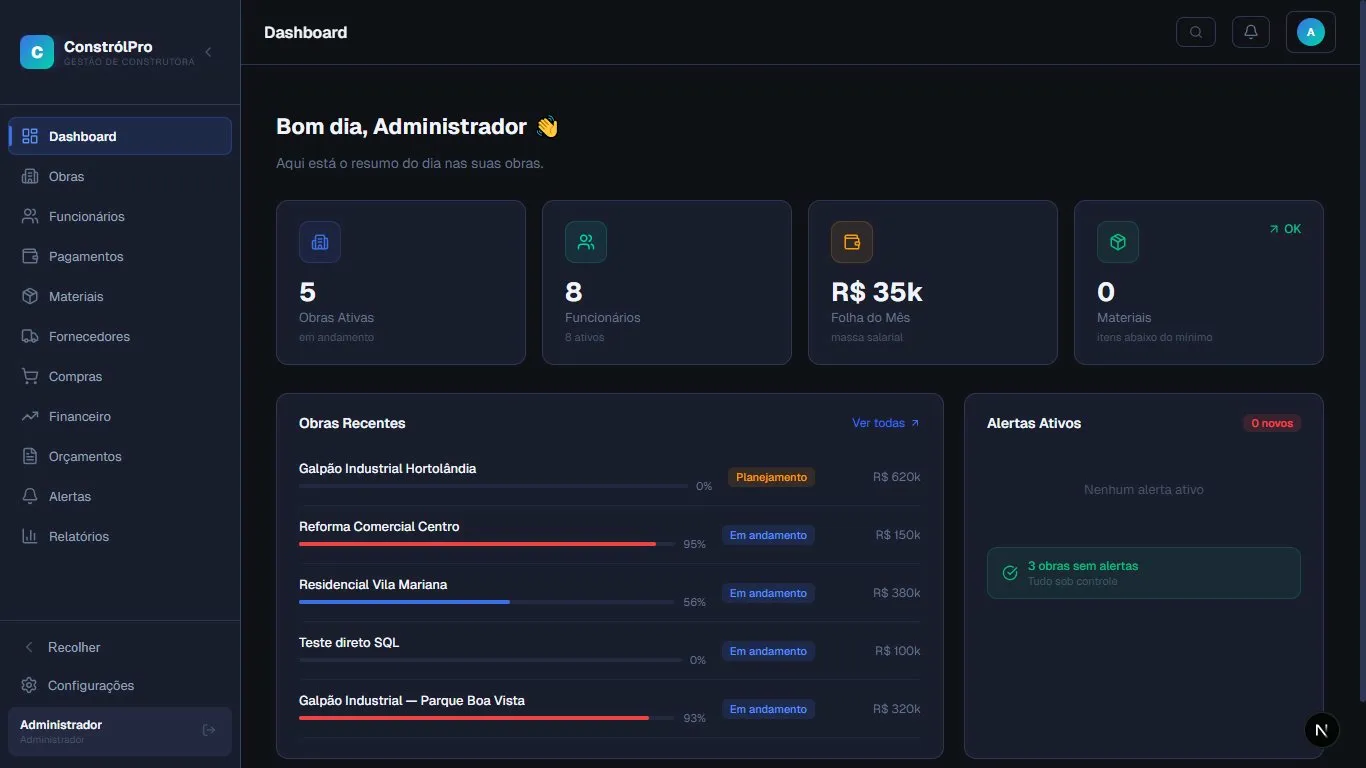Click Em andamento badge for Parque Boa Vista
This screenshot has height=768, width=1366.
coord(768,709)
